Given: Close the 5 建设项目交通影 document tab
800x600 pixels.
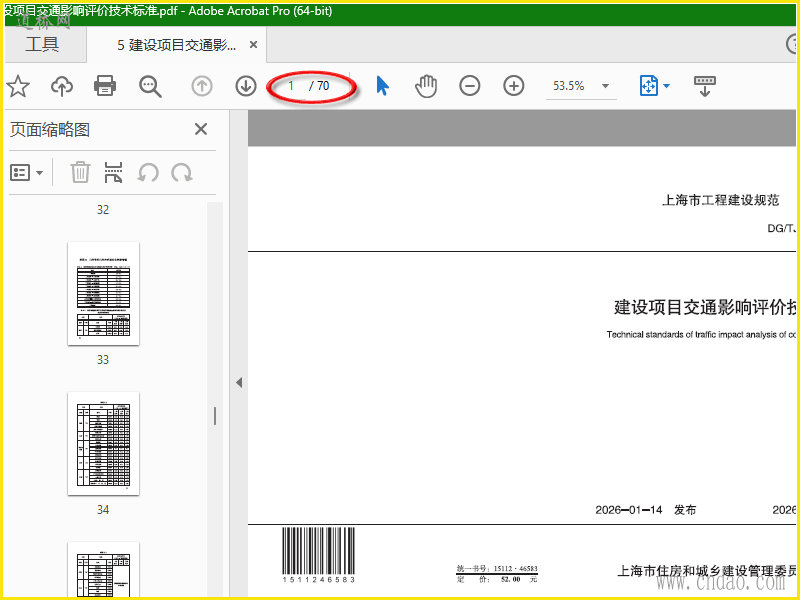Looking at the screenshot, I should [253, 45].
